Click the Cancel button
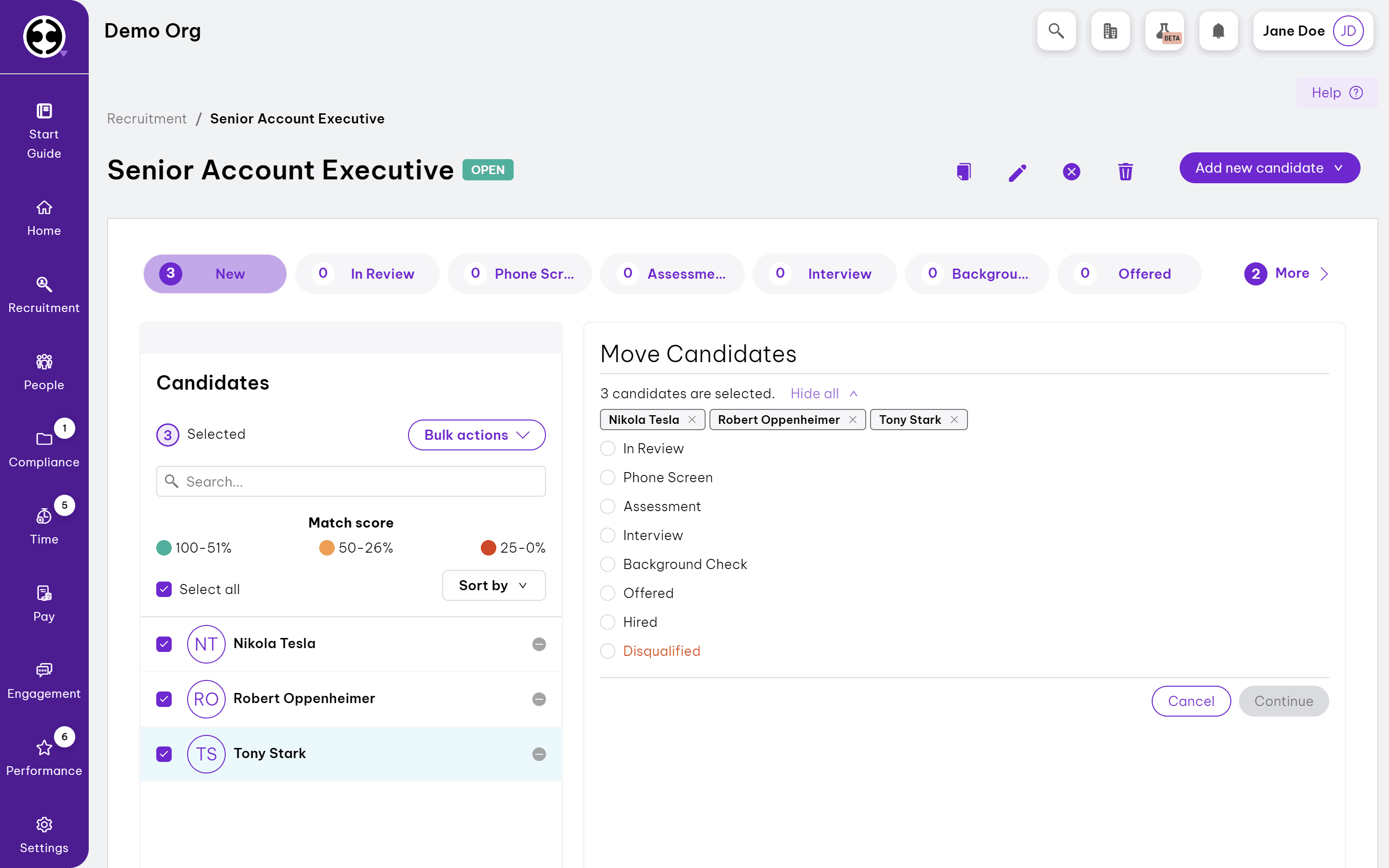The image size is (1389, 868). [1190, 701]
